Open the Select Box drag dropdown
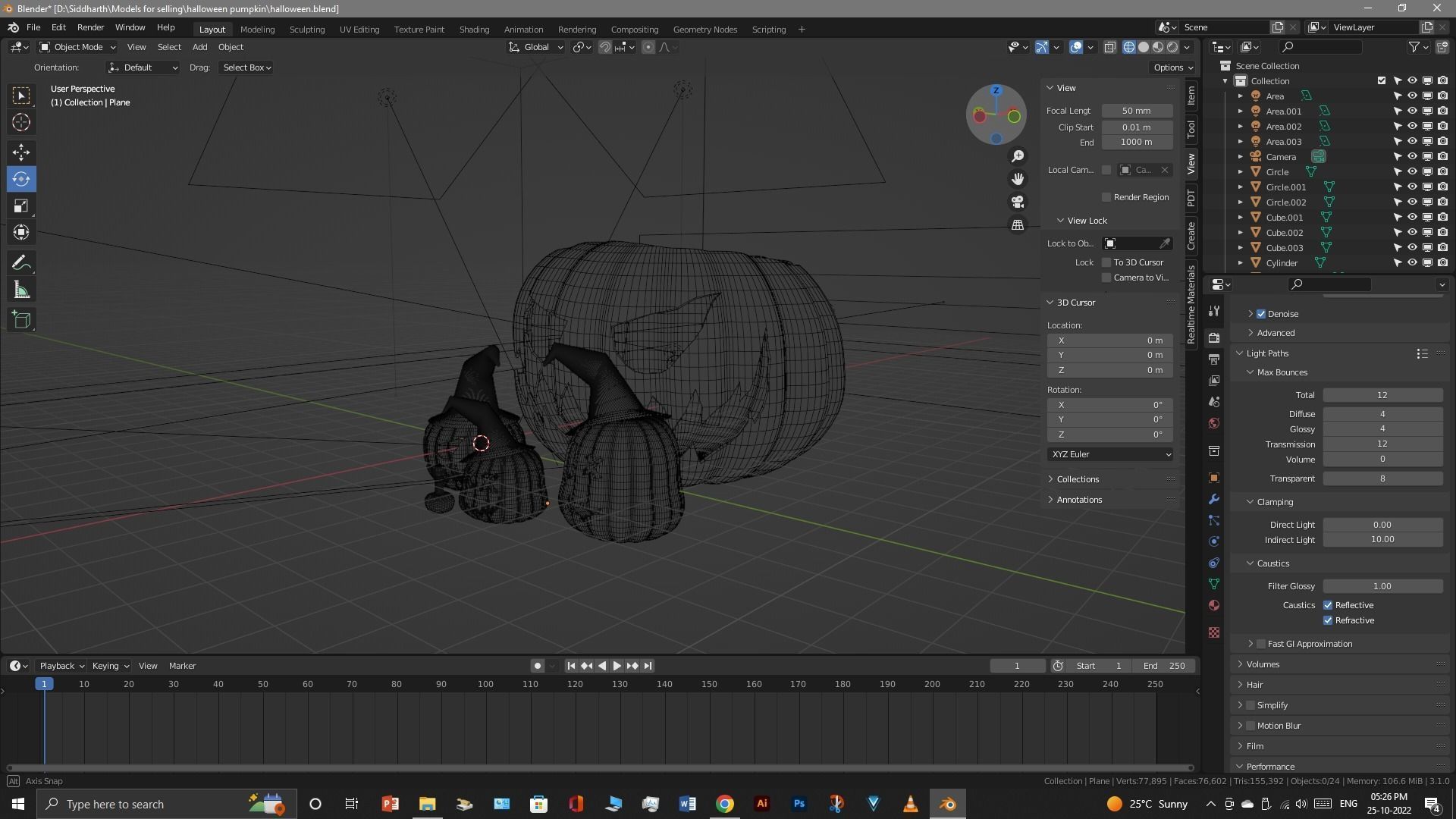Image resolution: width=1456 pixels, height=819 pixels. coord(246,67)
